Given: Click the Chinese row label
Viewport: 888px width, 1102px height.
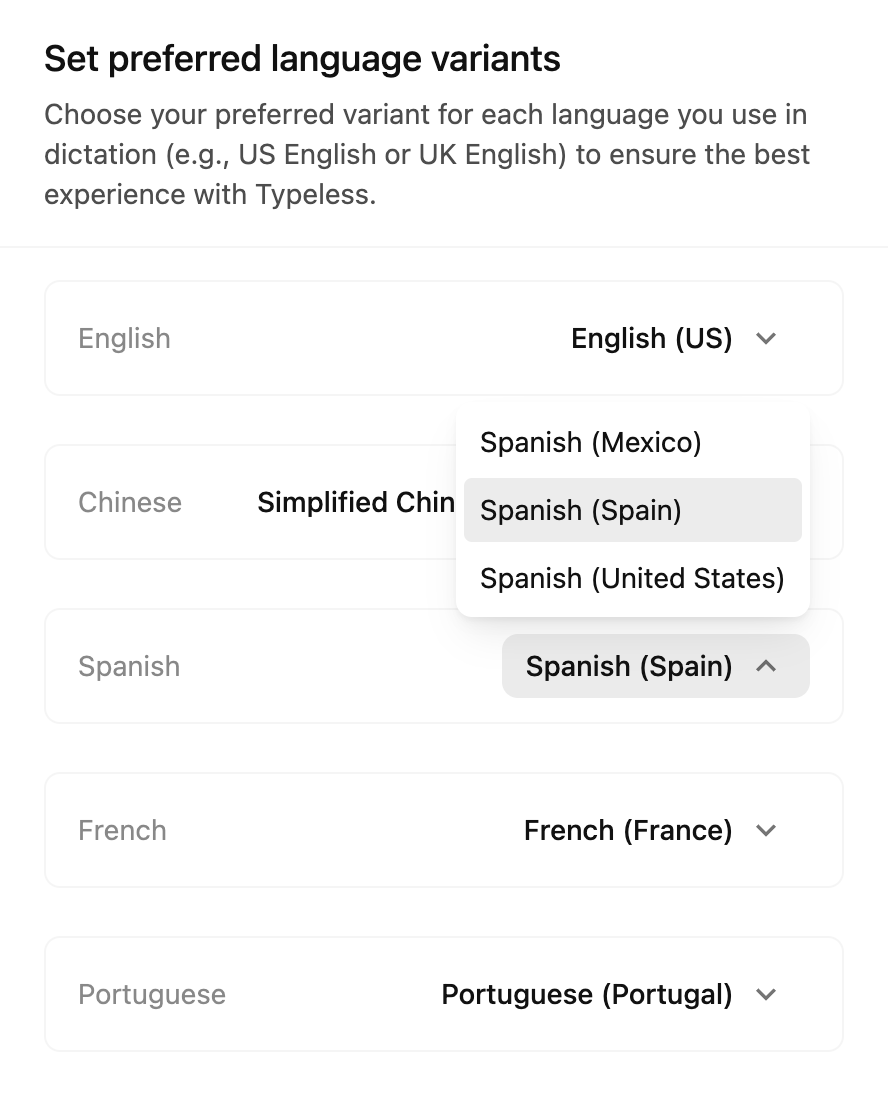Looking at the screenshot, I should (x=130, y=502).
